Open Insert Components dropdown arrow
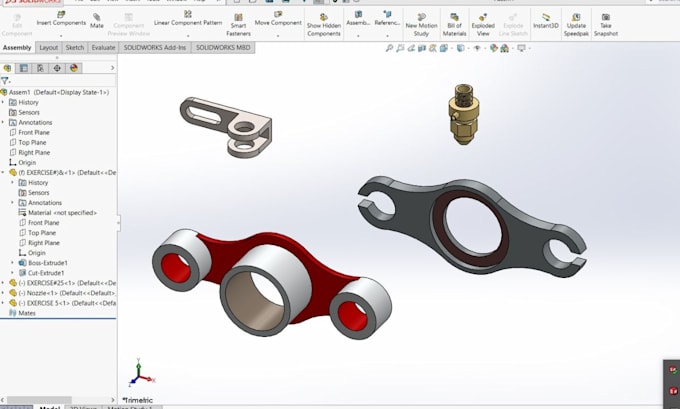The width and height of the screenshot is (680, 409). click(61, 35)
